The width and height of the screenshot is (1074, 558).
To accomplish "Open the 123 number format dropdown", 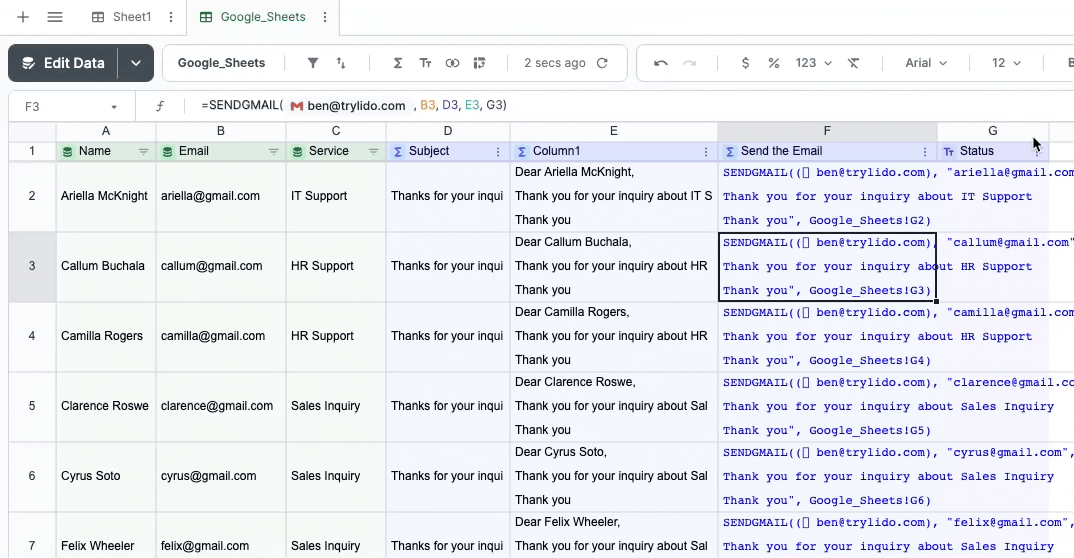I will click(x=813, y=63).
